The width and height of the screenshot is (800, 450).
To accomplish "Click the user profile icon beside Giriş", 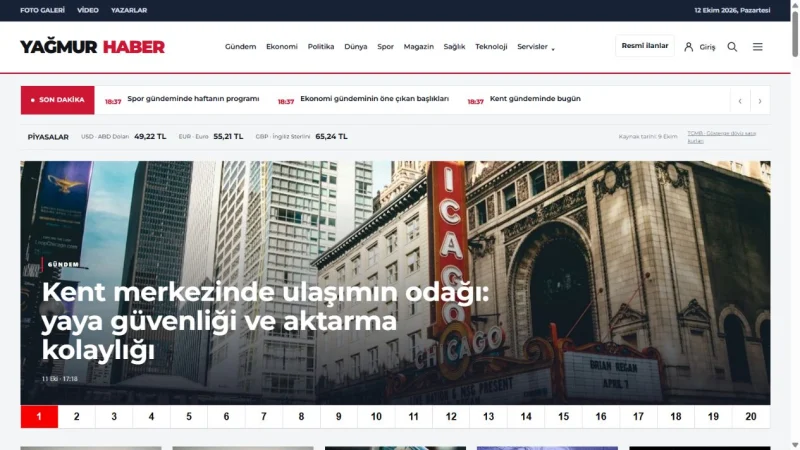I will tap(688, 47).
